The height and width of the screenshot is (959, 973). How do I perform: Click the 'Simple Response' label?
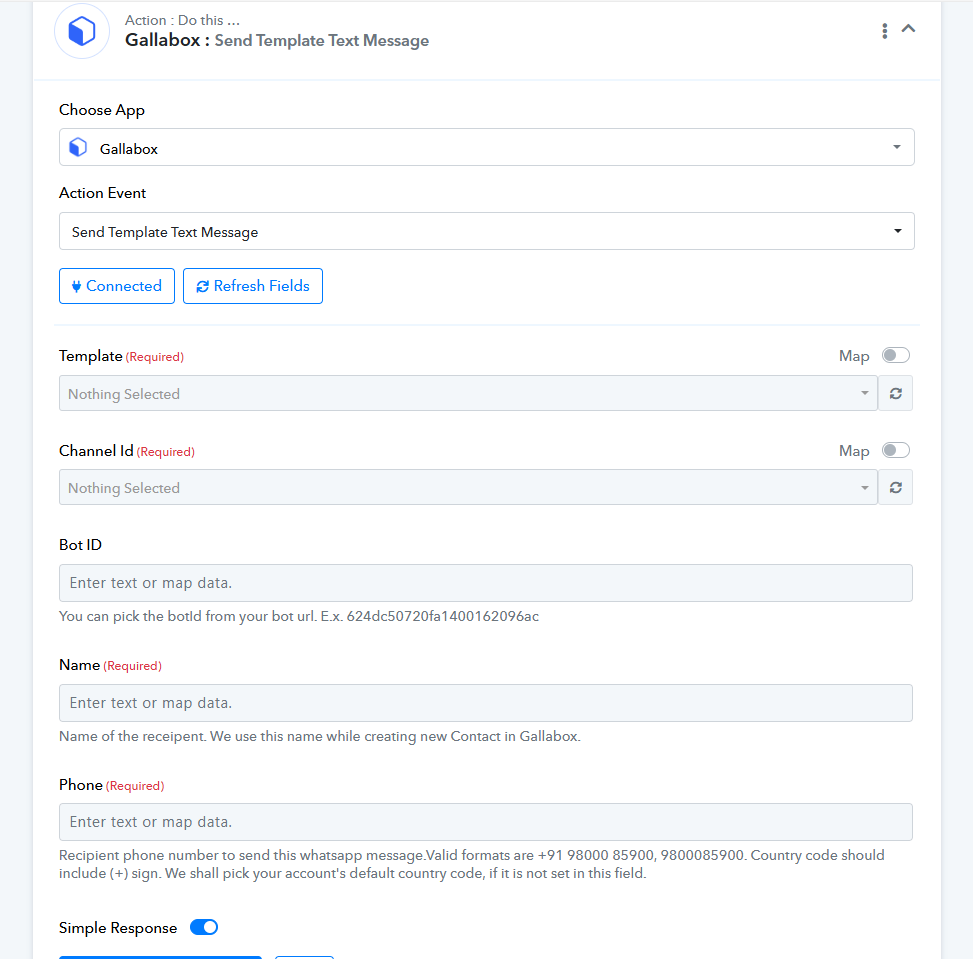(x=118, y=928)
